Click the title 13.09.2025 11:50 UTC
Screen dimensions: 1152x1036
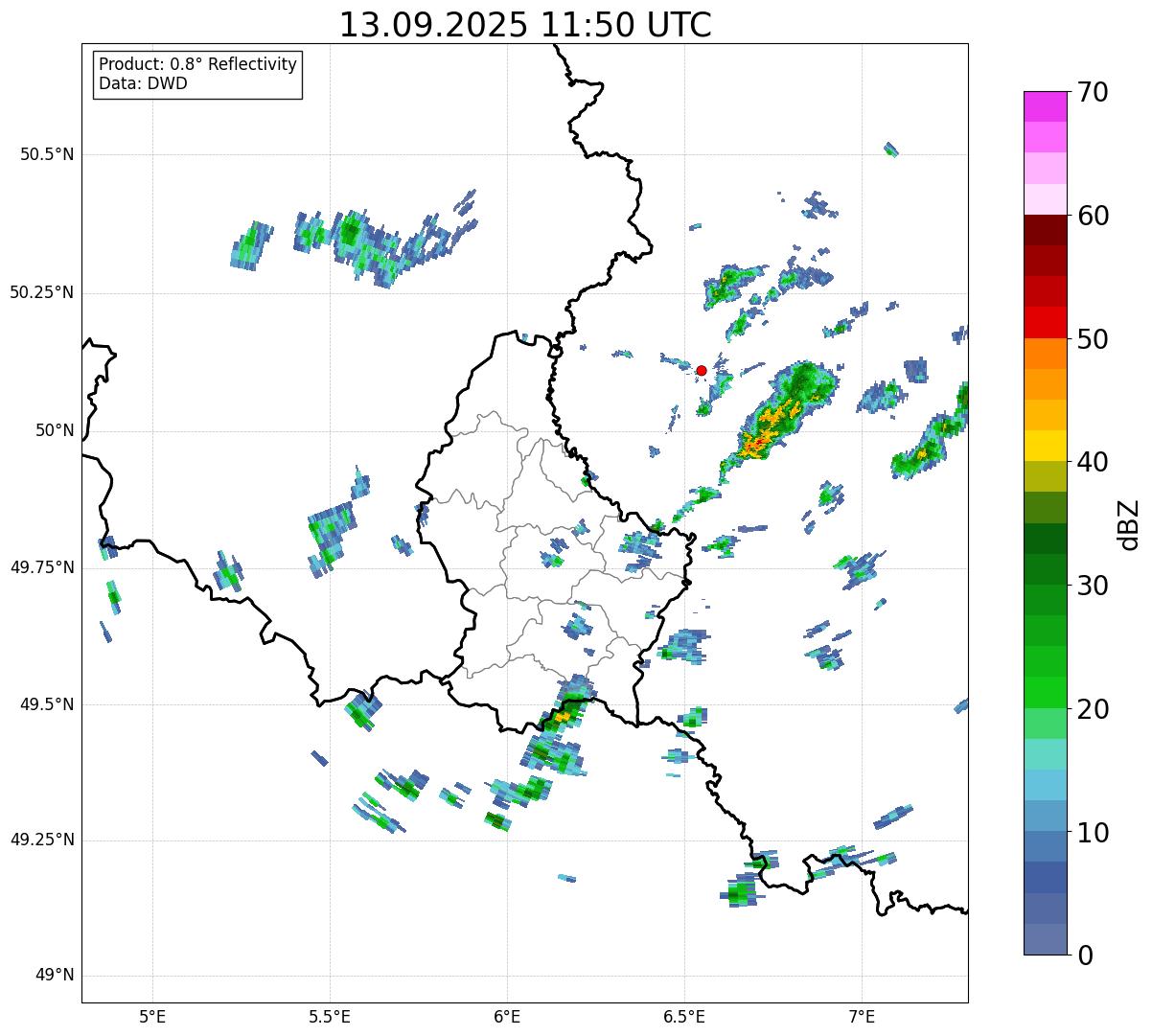pyautogui.click(x=525, y=25)
